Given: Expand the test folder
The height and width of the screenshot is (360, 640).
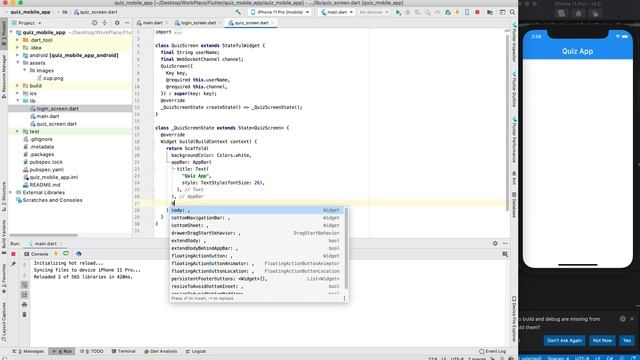Looking at the screenshot, I should coord(18,131).
